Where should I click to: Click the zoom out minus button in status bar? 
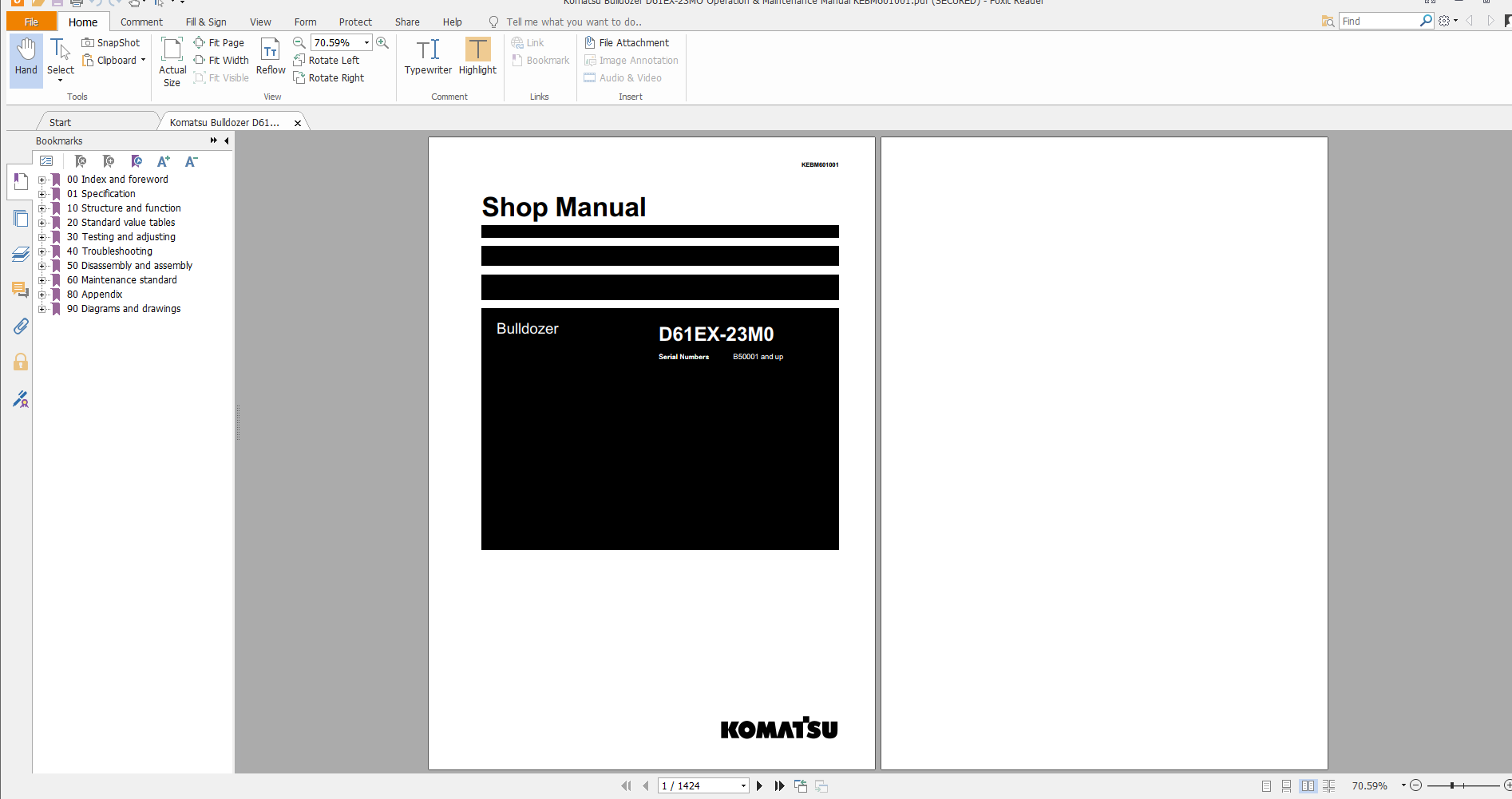pos(1415,786)
